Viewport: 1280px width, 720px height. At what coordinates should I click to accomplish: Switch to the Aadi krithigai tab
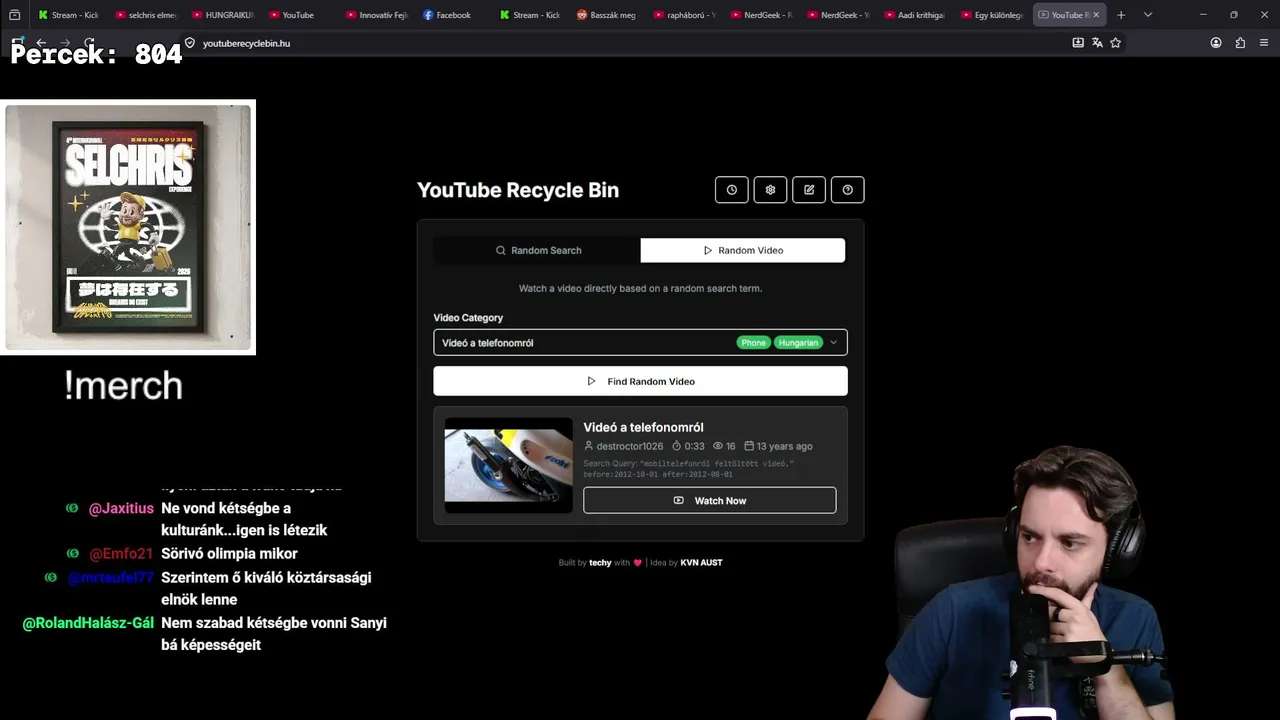coord(913,15)
